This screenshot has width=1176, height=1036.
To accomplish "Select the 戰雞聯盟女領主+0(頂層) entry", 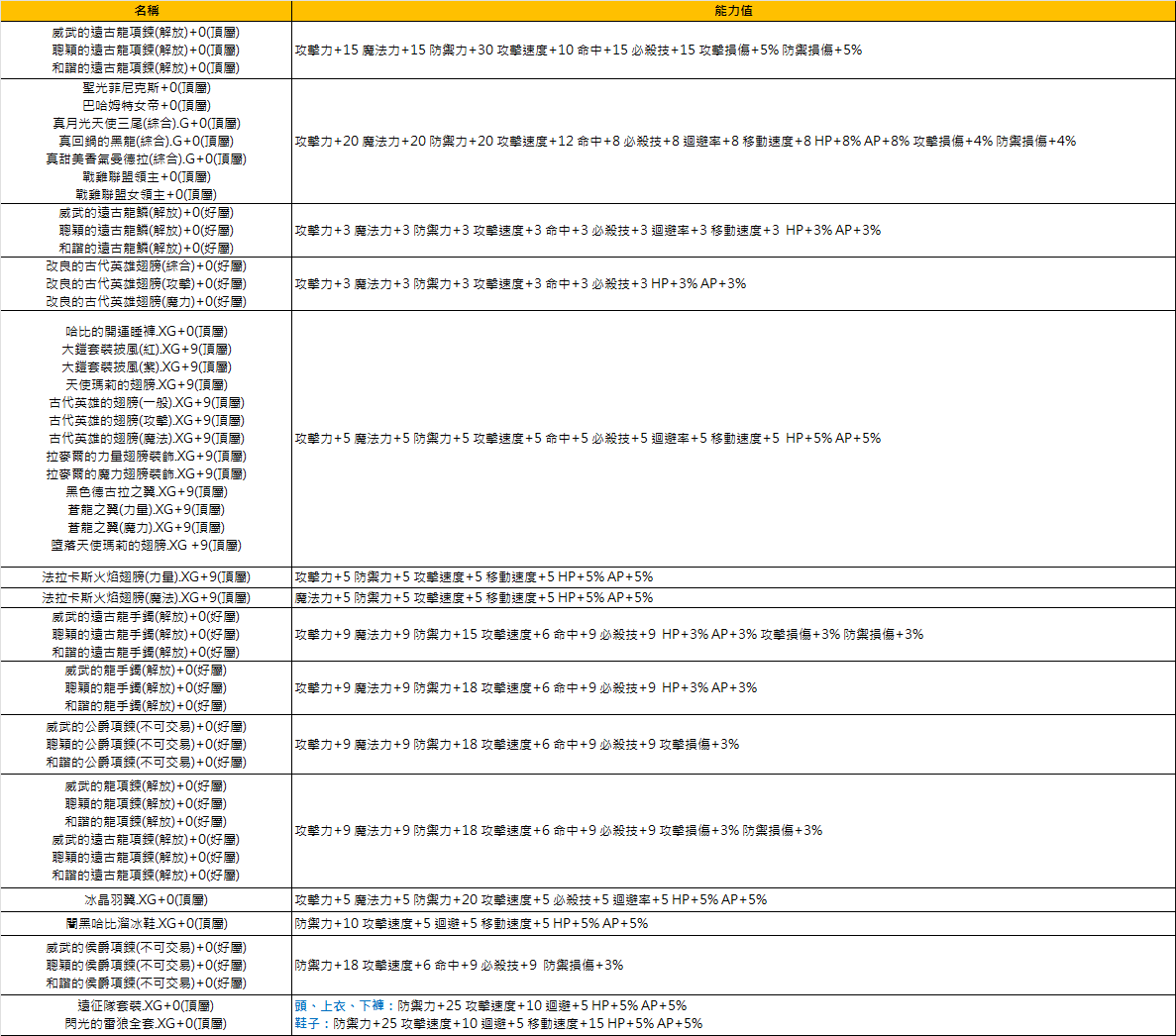I will coord(146,194).
